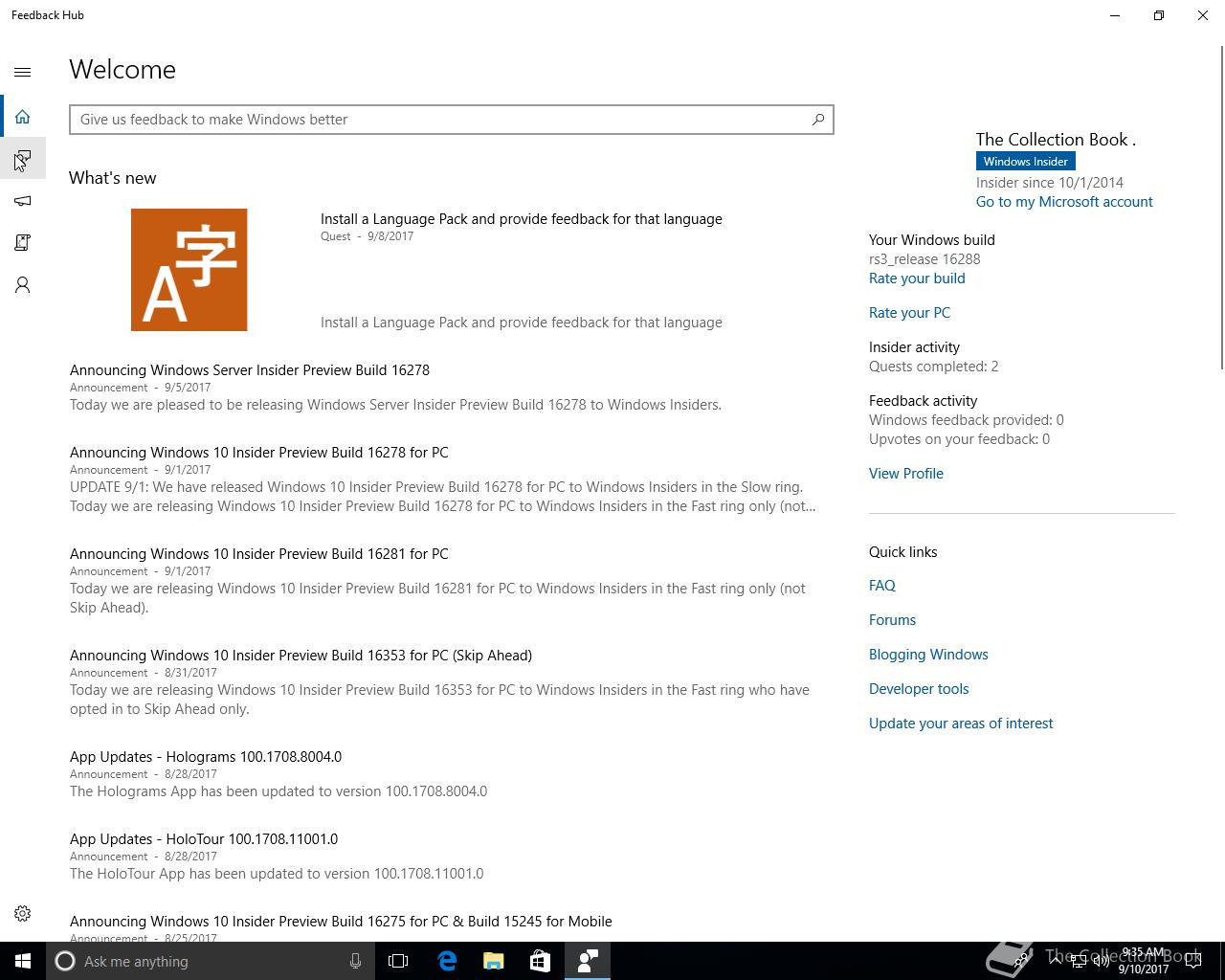Click volume speaker tray icon
The height and width of the screenshot is (980, 1225).
(1101, 961)
